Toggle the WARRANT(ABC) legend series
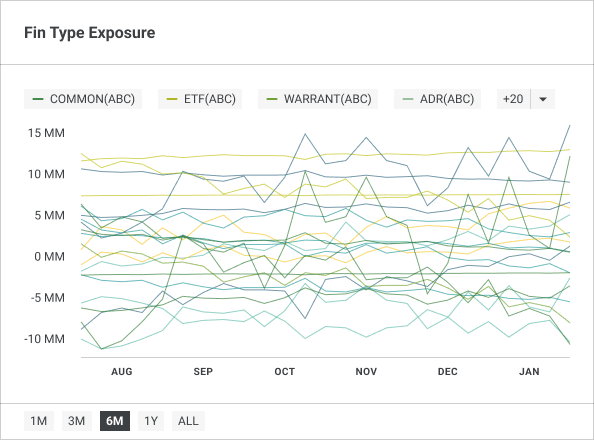 318,99
